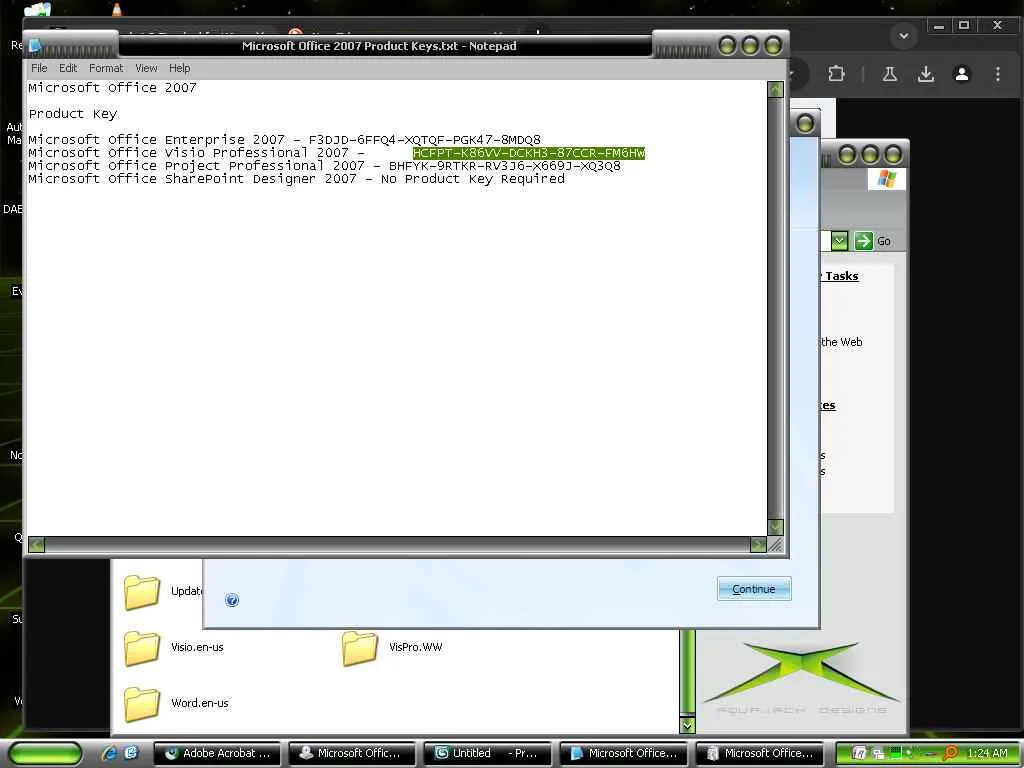Click the Notepad title bar document icon
This screenshot has height=768, width=1024.
coord(35,46)
